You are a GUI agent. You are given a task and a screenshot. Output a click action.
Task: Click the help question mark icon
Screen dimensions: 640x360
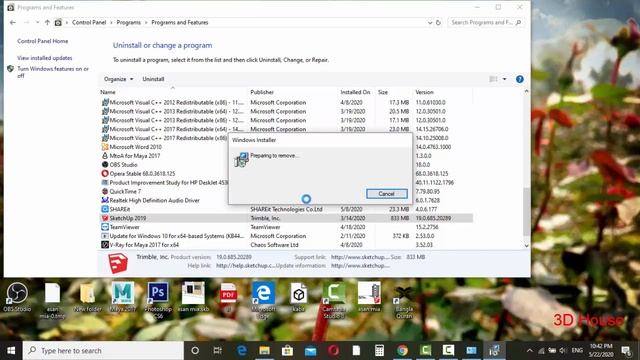click(x=520, y=79)
